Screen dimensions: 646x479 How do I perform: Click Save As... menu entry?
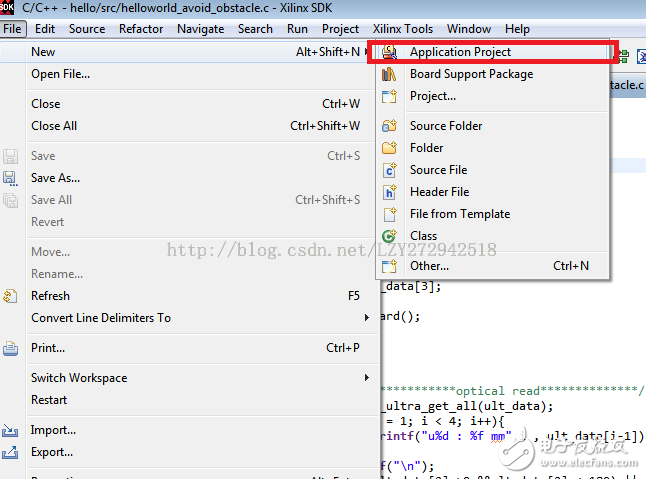[55, 178]
